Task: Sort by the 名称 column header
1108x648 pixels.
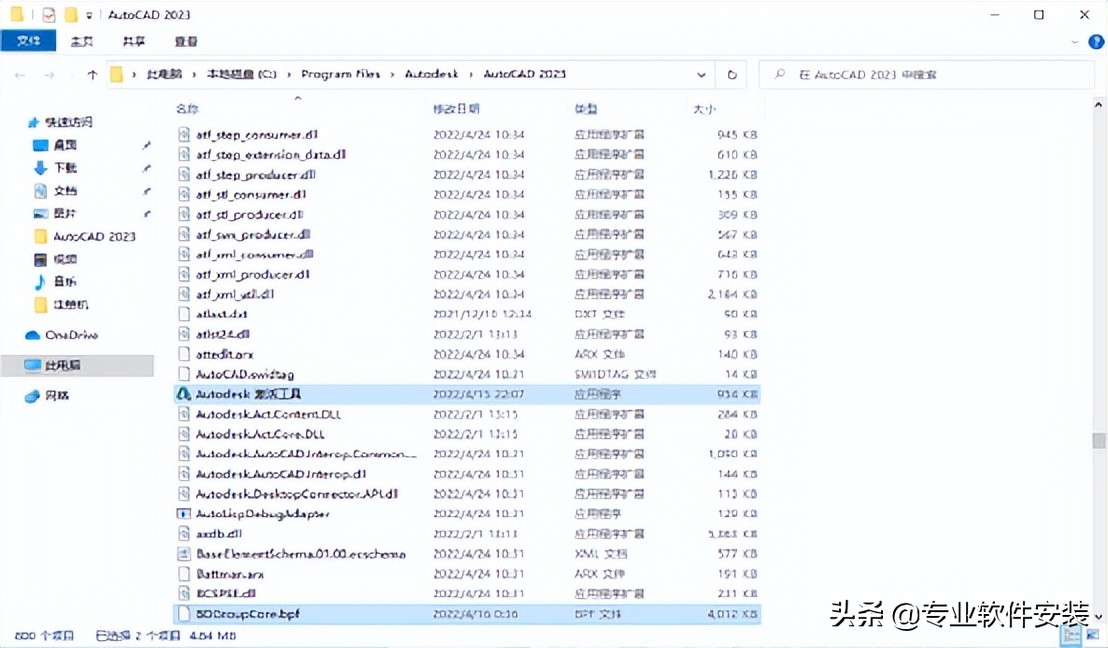Action: click(x=187, y=108)
